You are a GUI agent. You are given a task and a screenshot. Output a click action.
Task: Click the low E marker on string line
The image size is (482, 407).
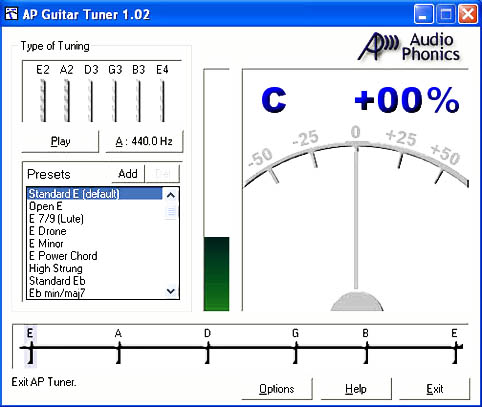pyautogui.click(x=30, y=346)
